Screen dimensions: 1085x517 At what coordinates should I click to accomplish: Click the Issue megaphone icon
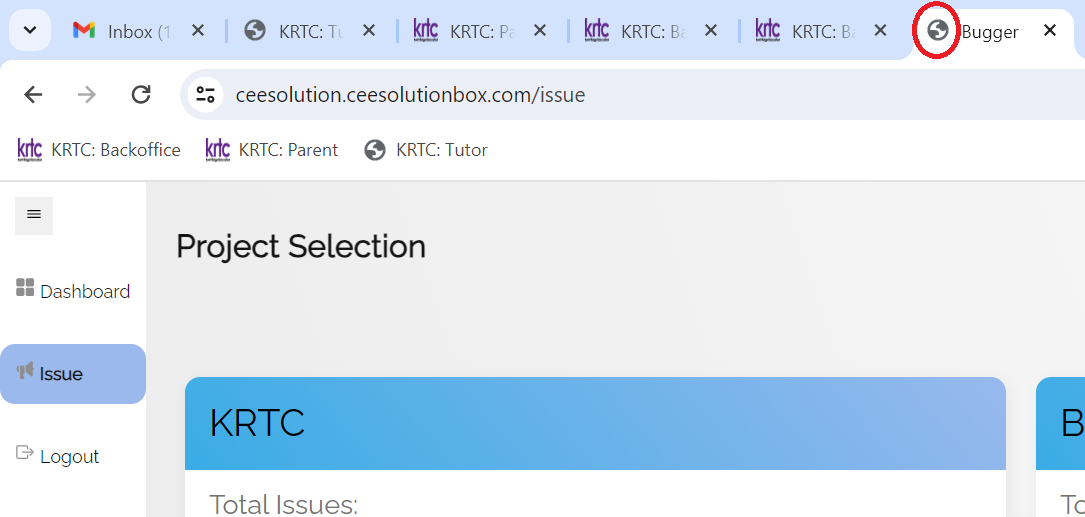pos(25,372)
